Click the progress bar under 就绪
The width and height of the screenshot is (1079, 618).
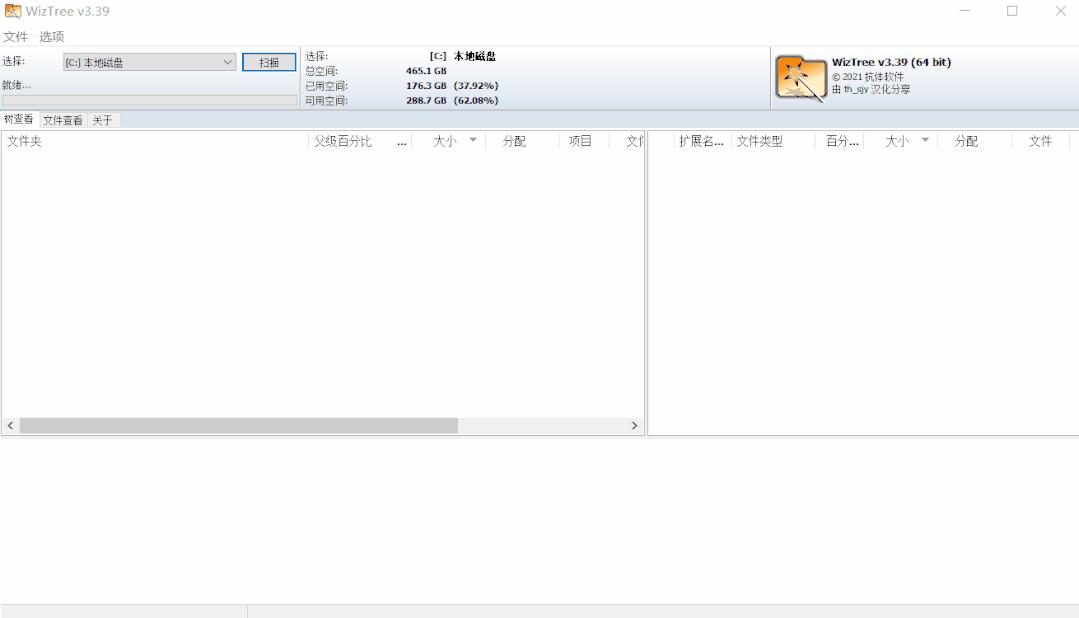148,99
